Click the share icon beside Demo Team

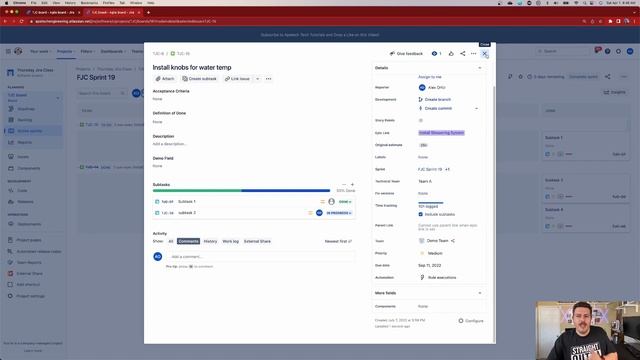(x=453, y=241)
